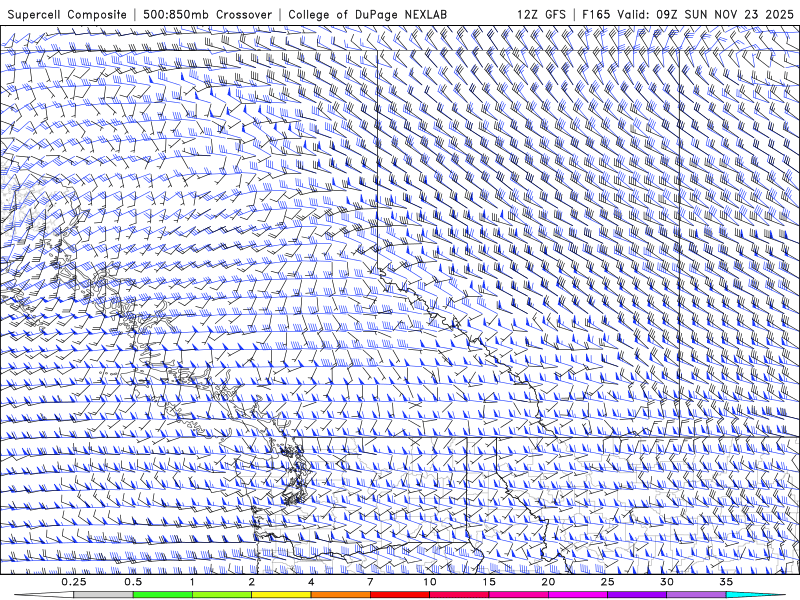Viewport: 800px width, 600px height.
Task: Click the "College of DuPage NEXLAB" label
Action: [367, 14]
